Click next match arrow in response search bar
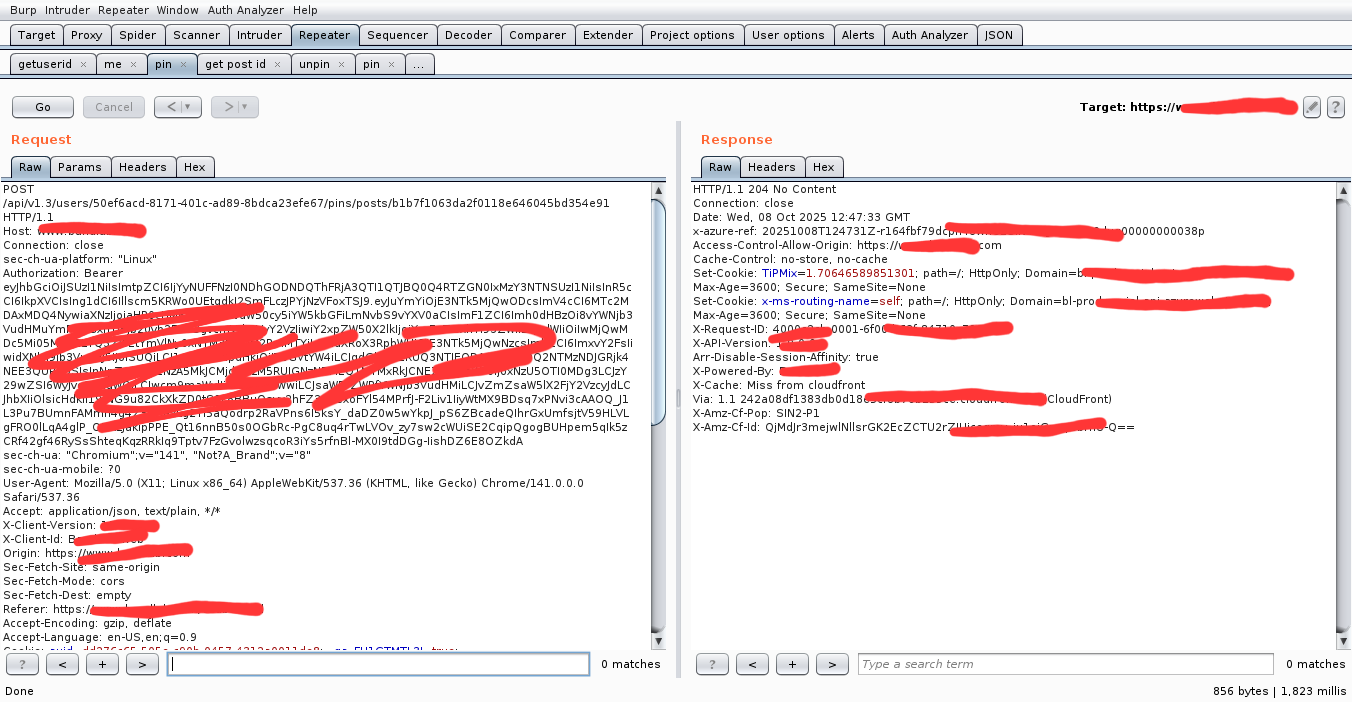 pyautogui.click(x=832, y=664)
